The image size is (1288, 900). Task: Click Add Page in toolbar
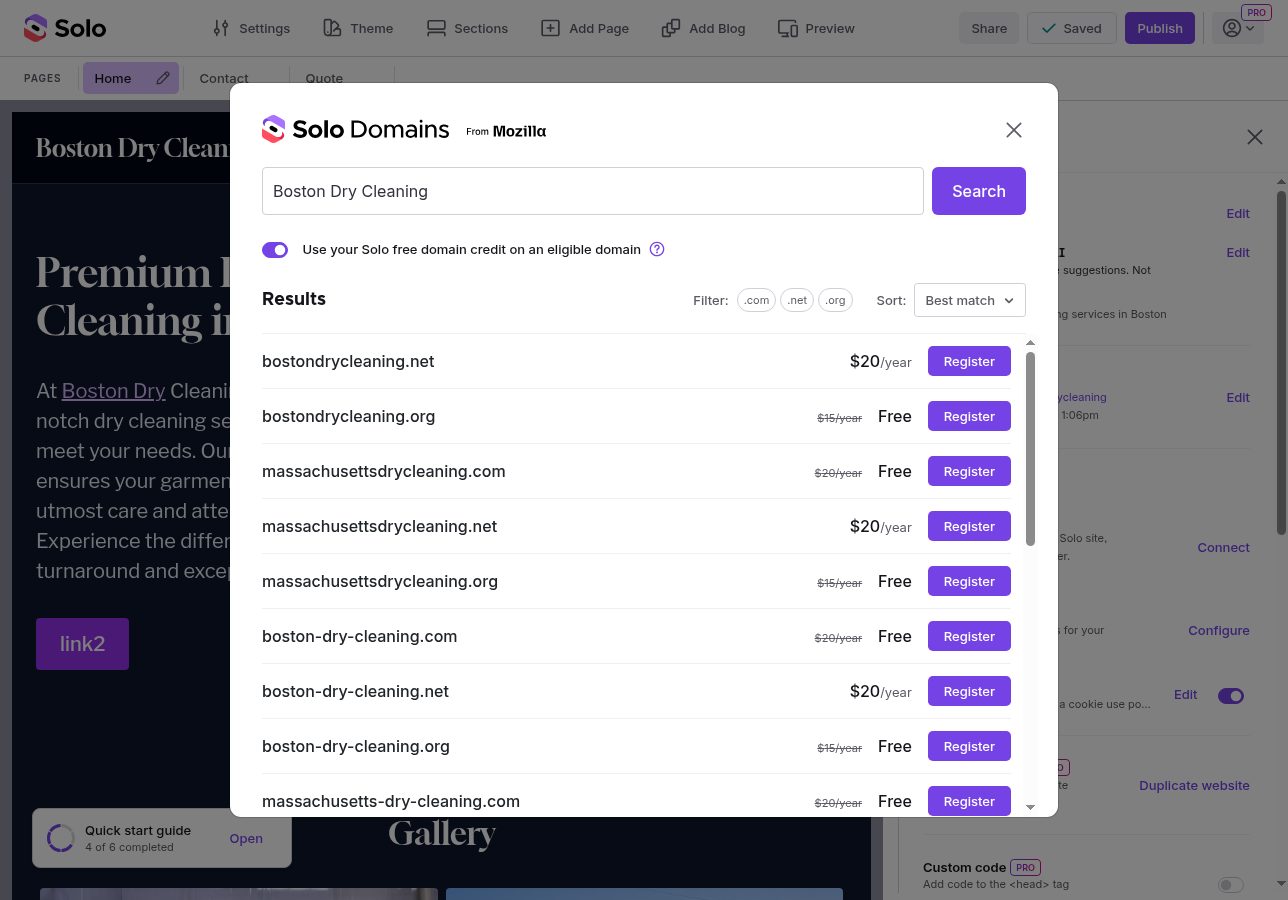[585, 28]
